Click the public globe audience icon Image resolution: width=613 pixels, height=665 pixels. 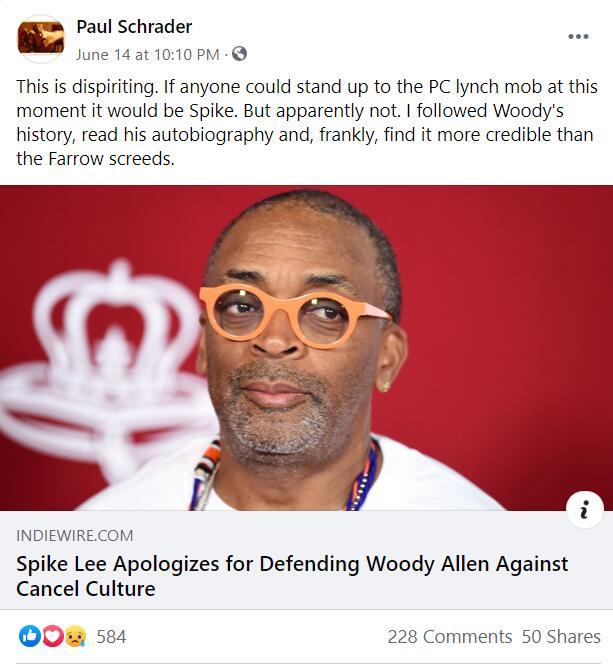239,54
